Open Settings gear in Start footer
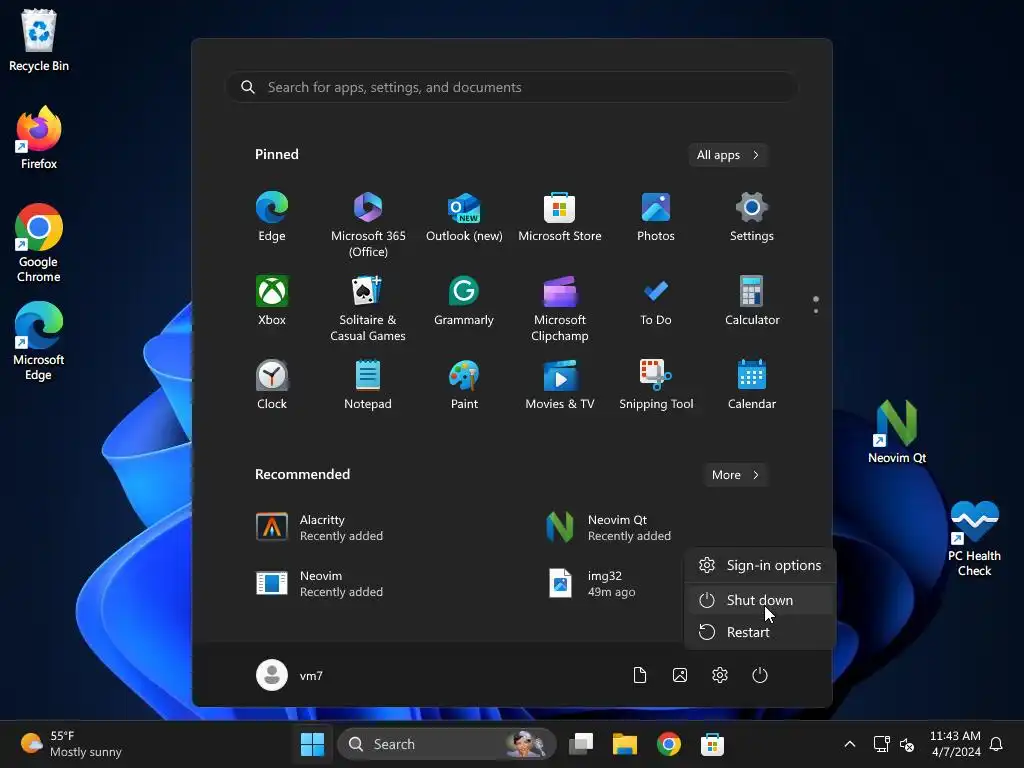1024x768 pixels. tap(720, 675)
